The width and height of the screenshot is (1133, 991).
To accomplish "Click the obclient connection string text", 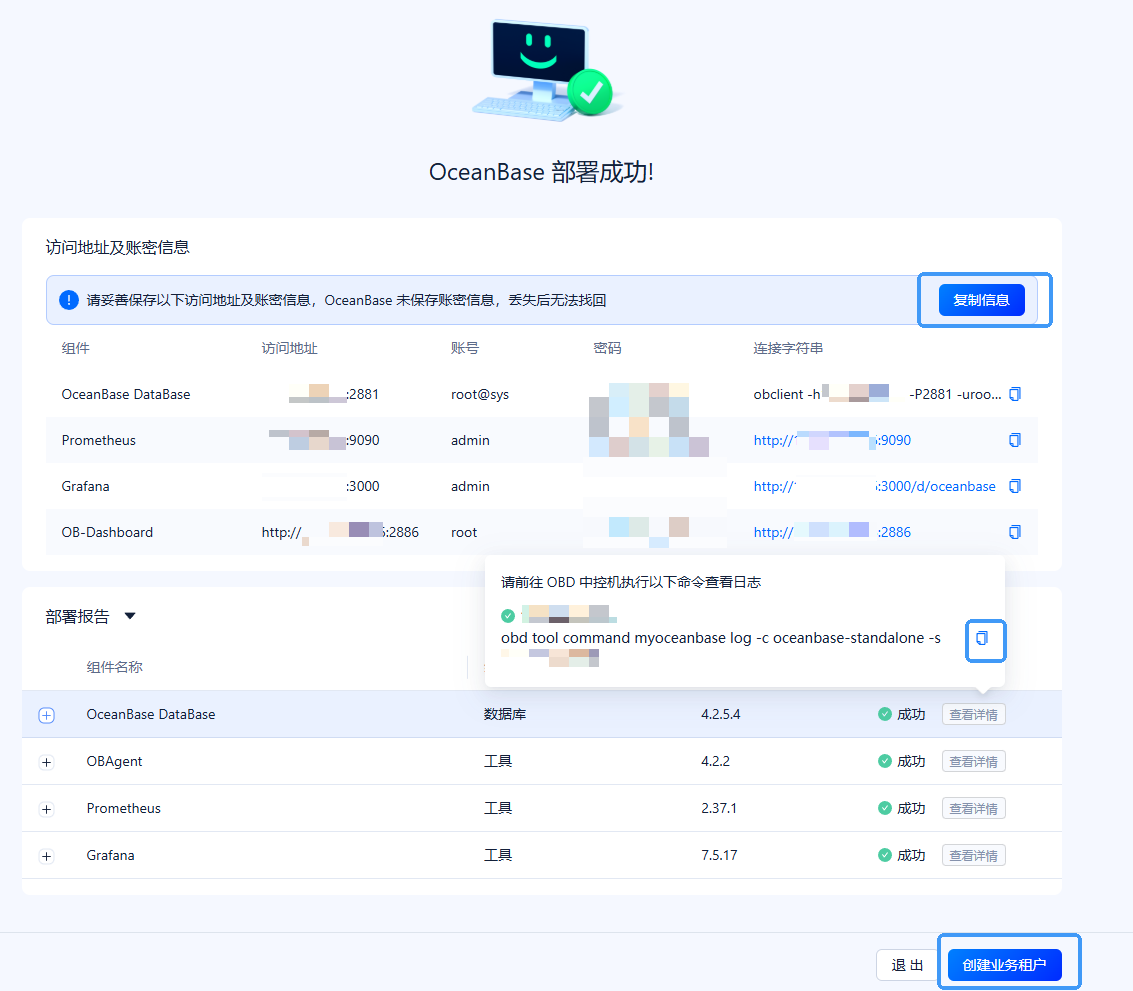I will click(877, 394).
